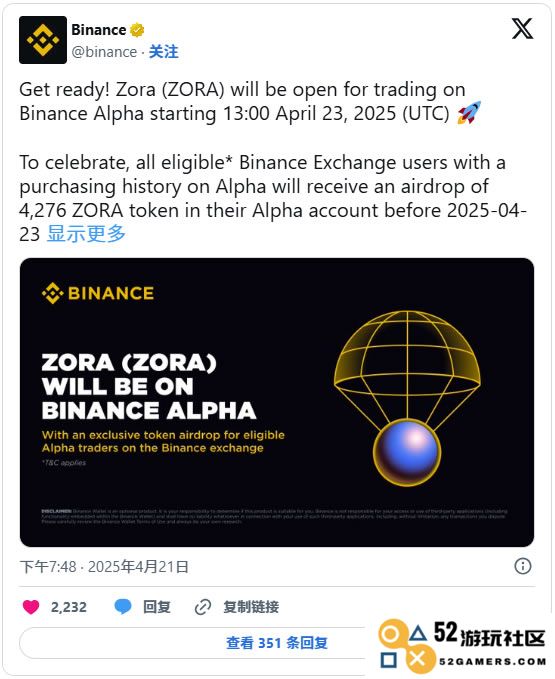555x679 pixels.
Task: Open the @binance handle
Action: [x=104, y=52]
